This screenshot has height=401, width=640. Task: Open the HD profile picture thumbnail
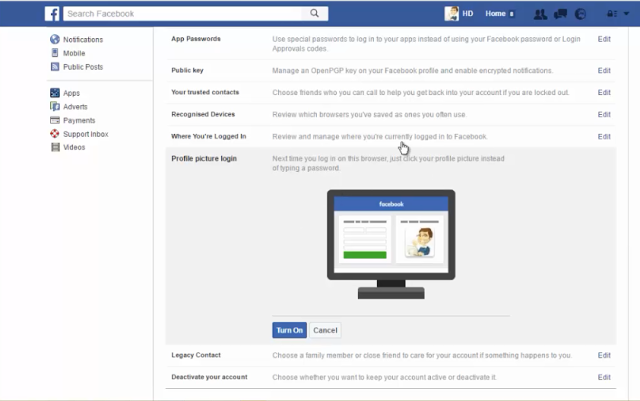[x=451, y=13]
